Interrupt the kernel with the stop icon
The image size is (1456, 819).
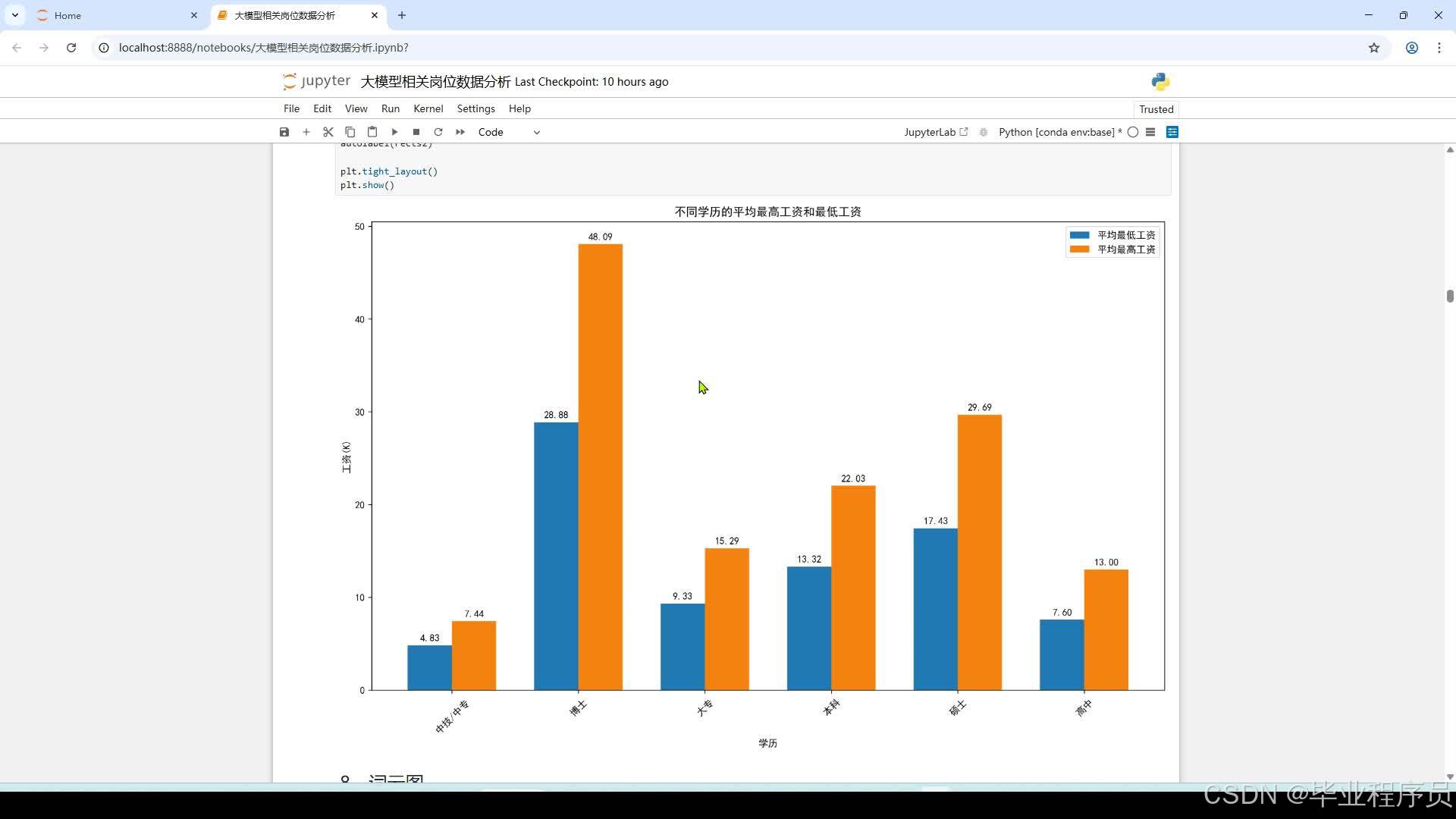[x=416, y=132]
